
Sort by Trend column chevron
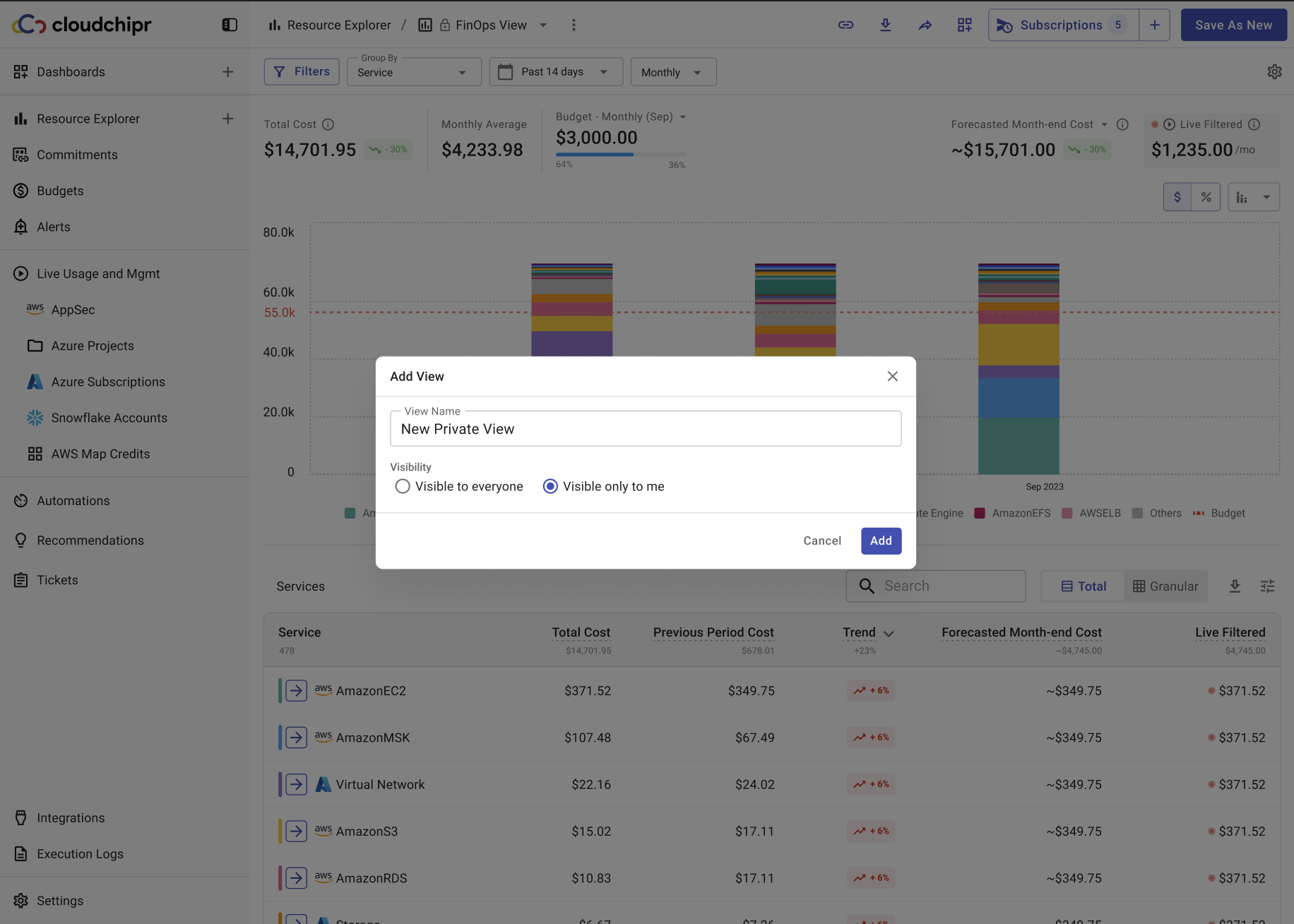[889, 634]
